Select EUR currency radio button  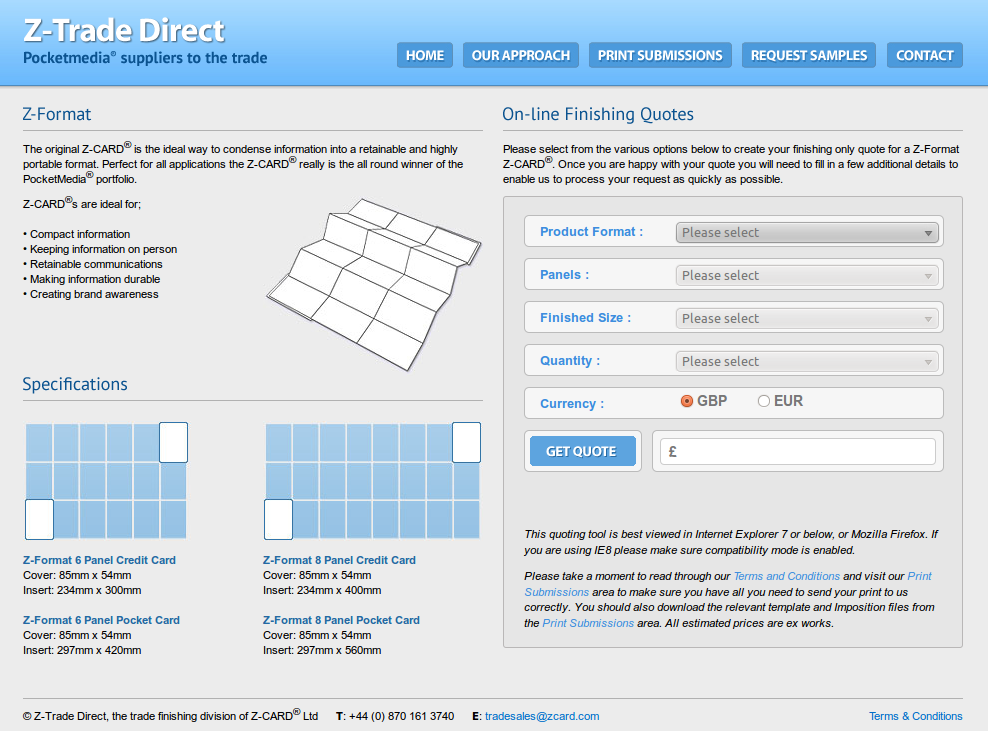click(764, 401)
